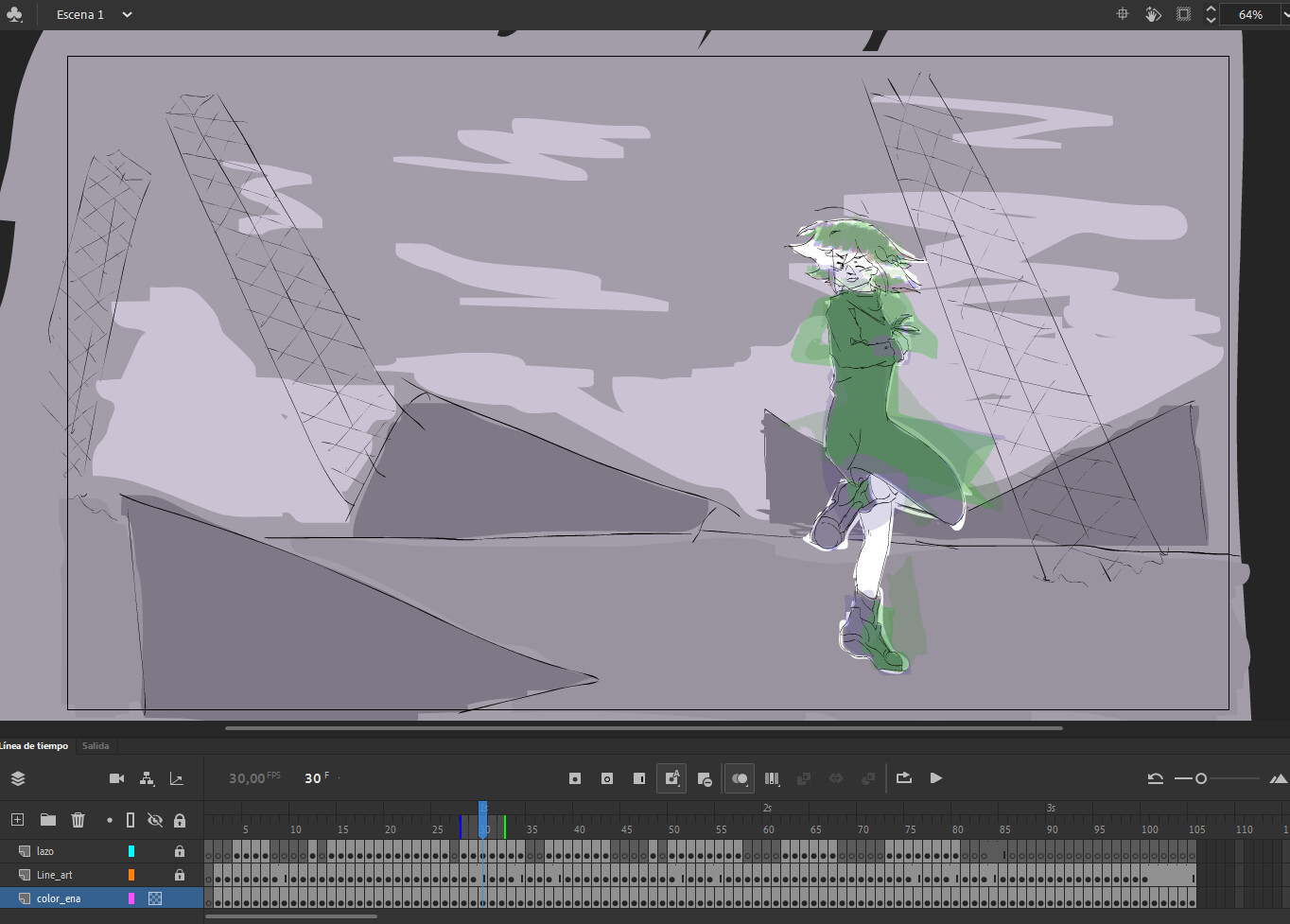Click the New Layer icon

[17, 820]
